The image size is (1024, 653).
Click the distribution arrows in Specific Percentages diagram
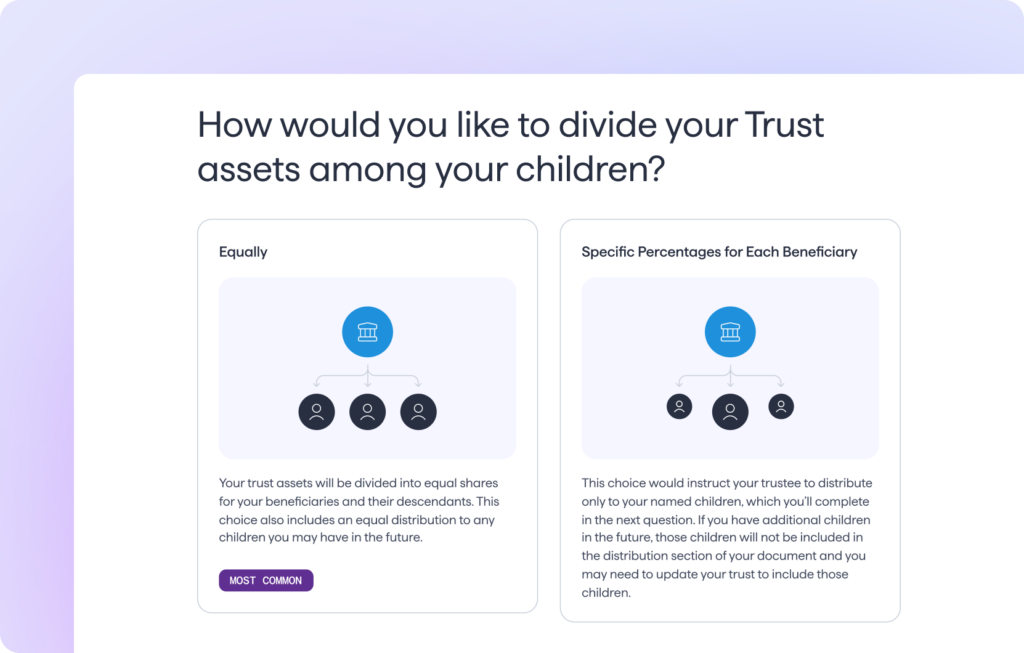[730, 377]
